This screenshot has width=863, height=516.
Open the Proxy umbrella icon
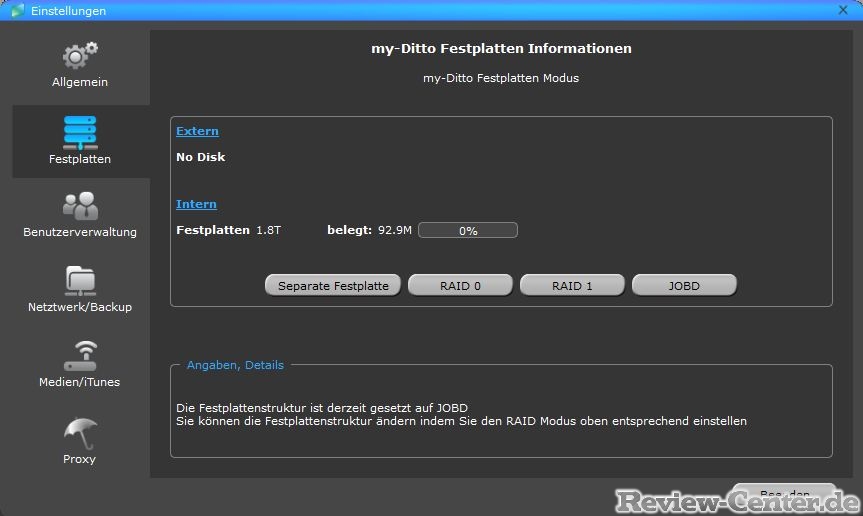pos(80,433)
